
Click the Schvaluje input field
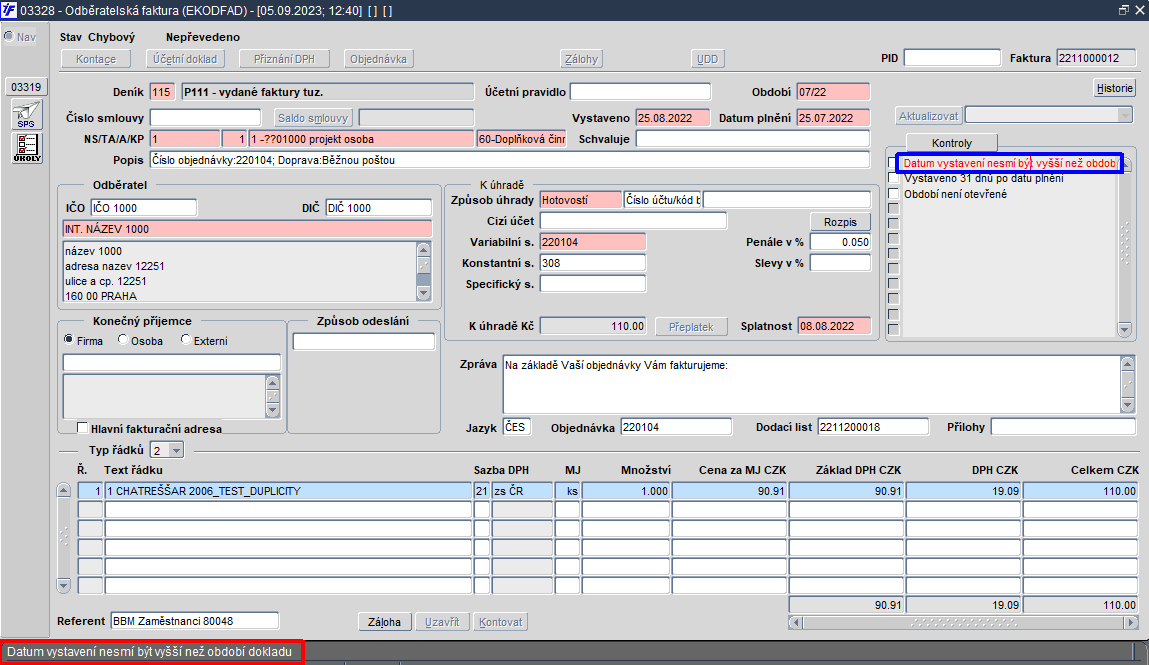(x=753, y=138)
